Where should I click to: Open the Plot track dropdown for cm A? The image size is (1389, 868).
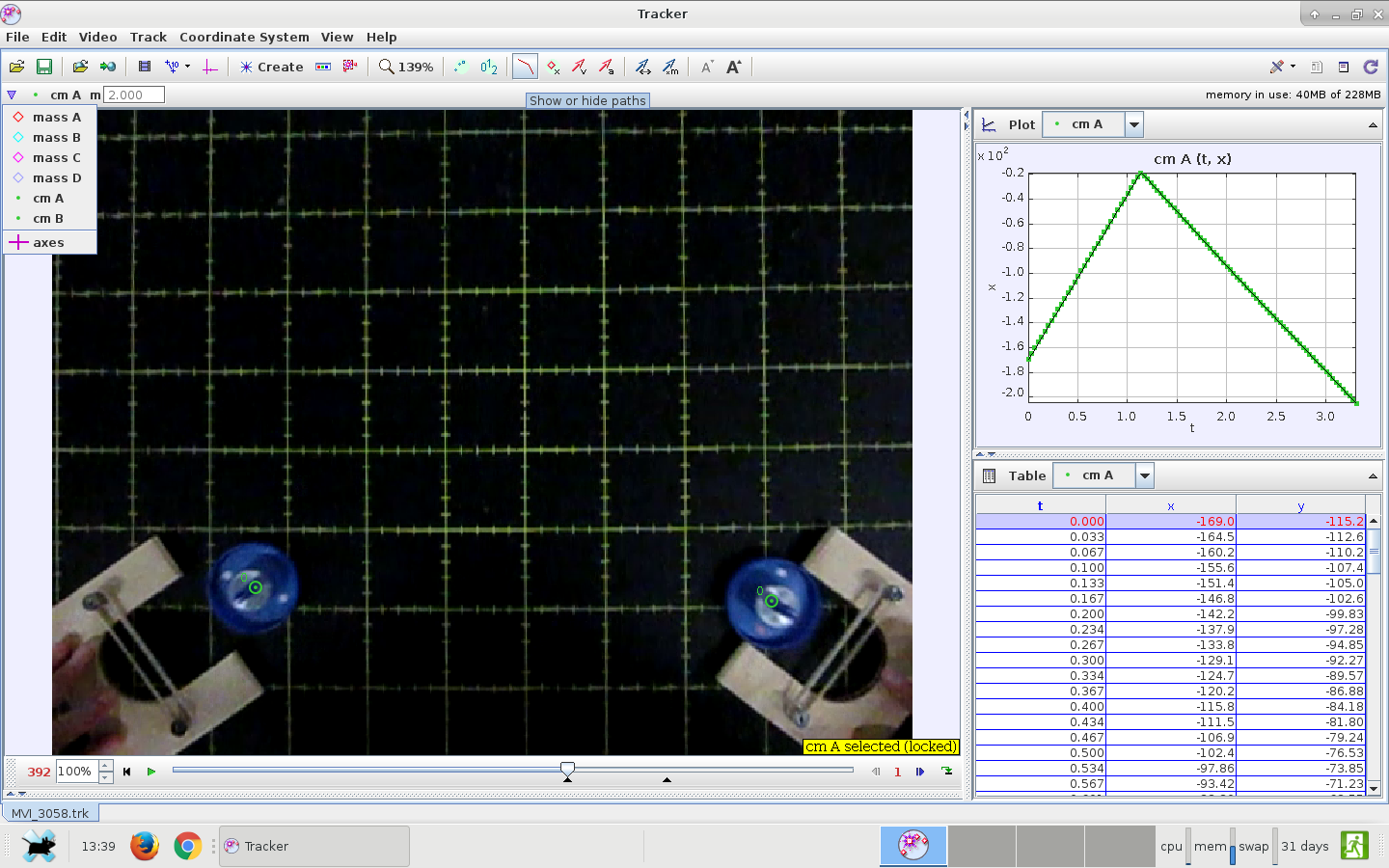[1134, 124]
